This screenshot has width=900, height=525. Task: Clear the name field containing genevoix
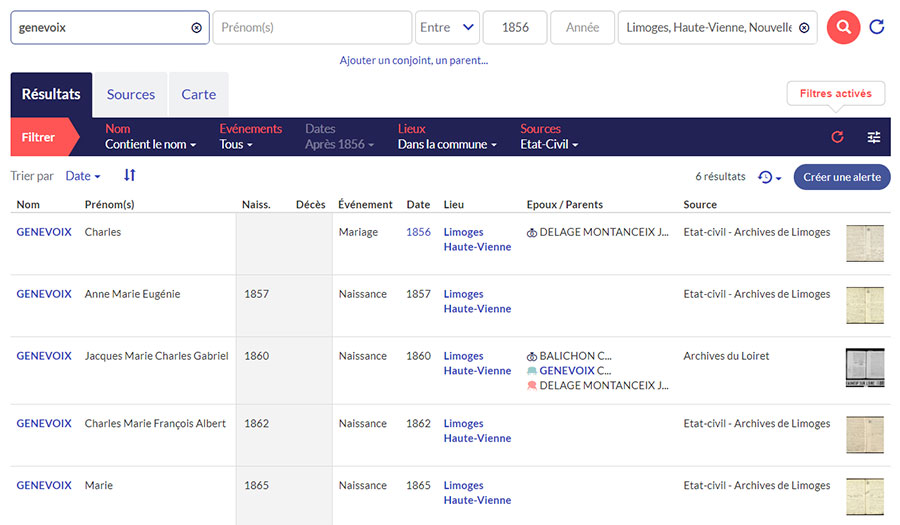pos(196,28)
